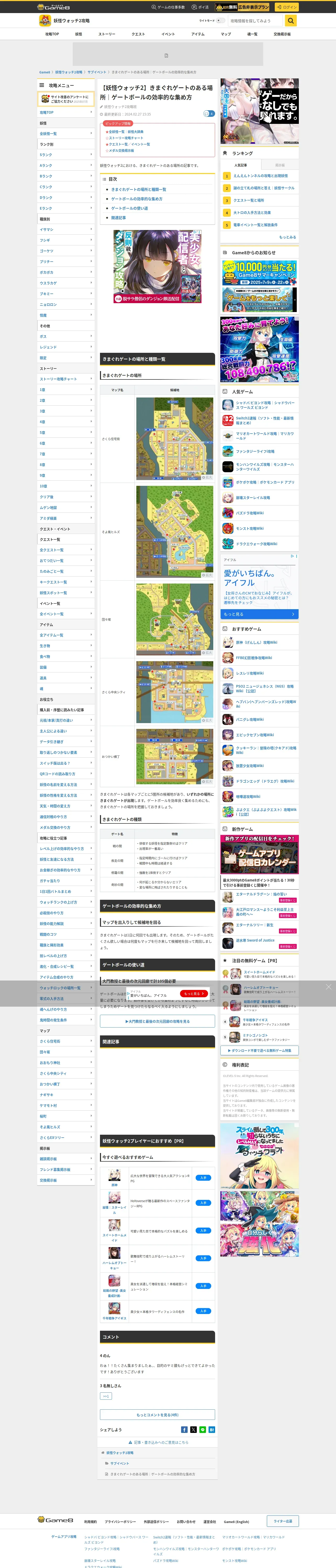Click the yellow search magnifier button
Viewport: 336px width, 1568px height.
pos(291,21)
